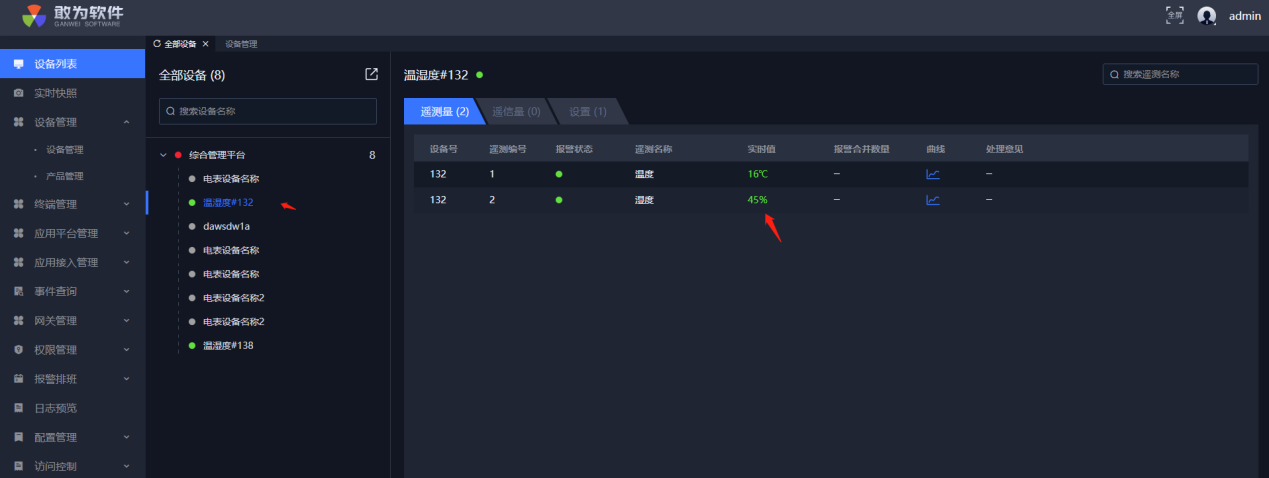Click the magnifier icon in 搜索遥测名称 field
Viewport: 1269px width, 478px height.
[1115, 75]
